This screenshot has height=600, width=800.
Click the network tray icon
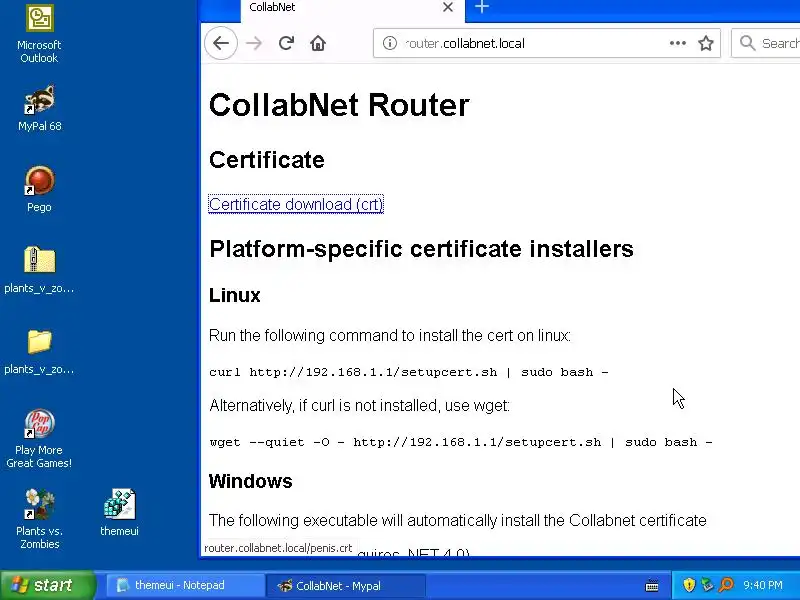coord(707,585)
